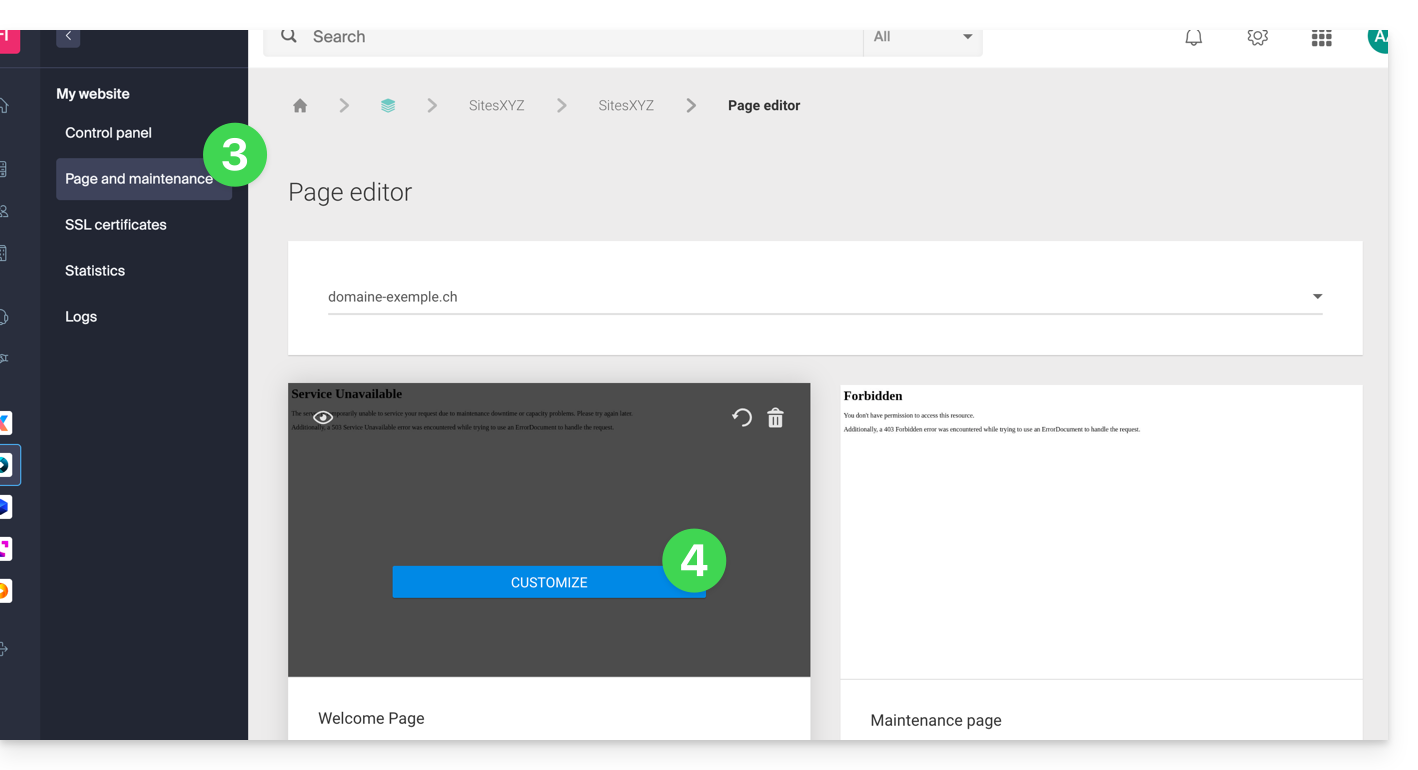The image size is (1418, 770).
Task: Select SSL certificates menu item
Action: tap(116, 225)
